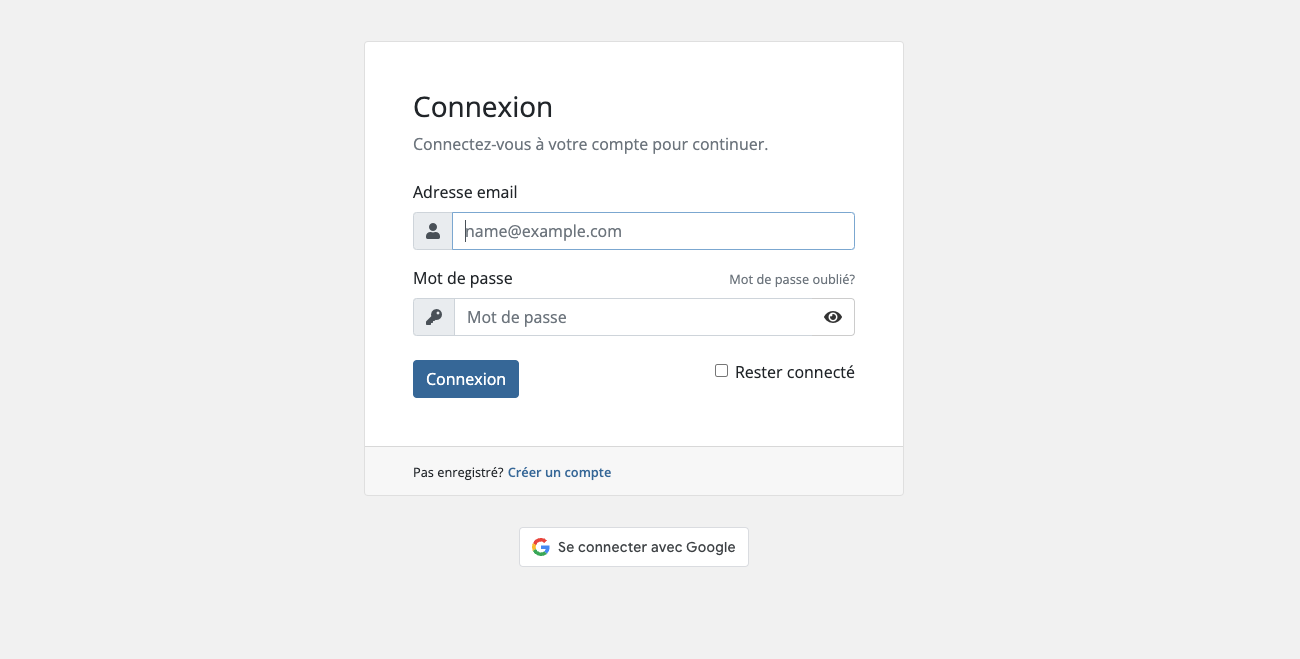Click the user silhouette icon beside email field
The height and width of the screenshot is (659, 1300).
pyautogui.click(x=433, y=231)
